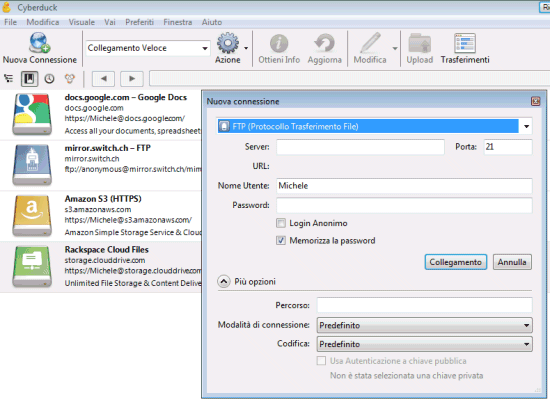Image resolution: width=550 pixels, height=409 pixels.
Task: Click the s3.amazonaws.com hostname text
Action: [x=98, y=210]
